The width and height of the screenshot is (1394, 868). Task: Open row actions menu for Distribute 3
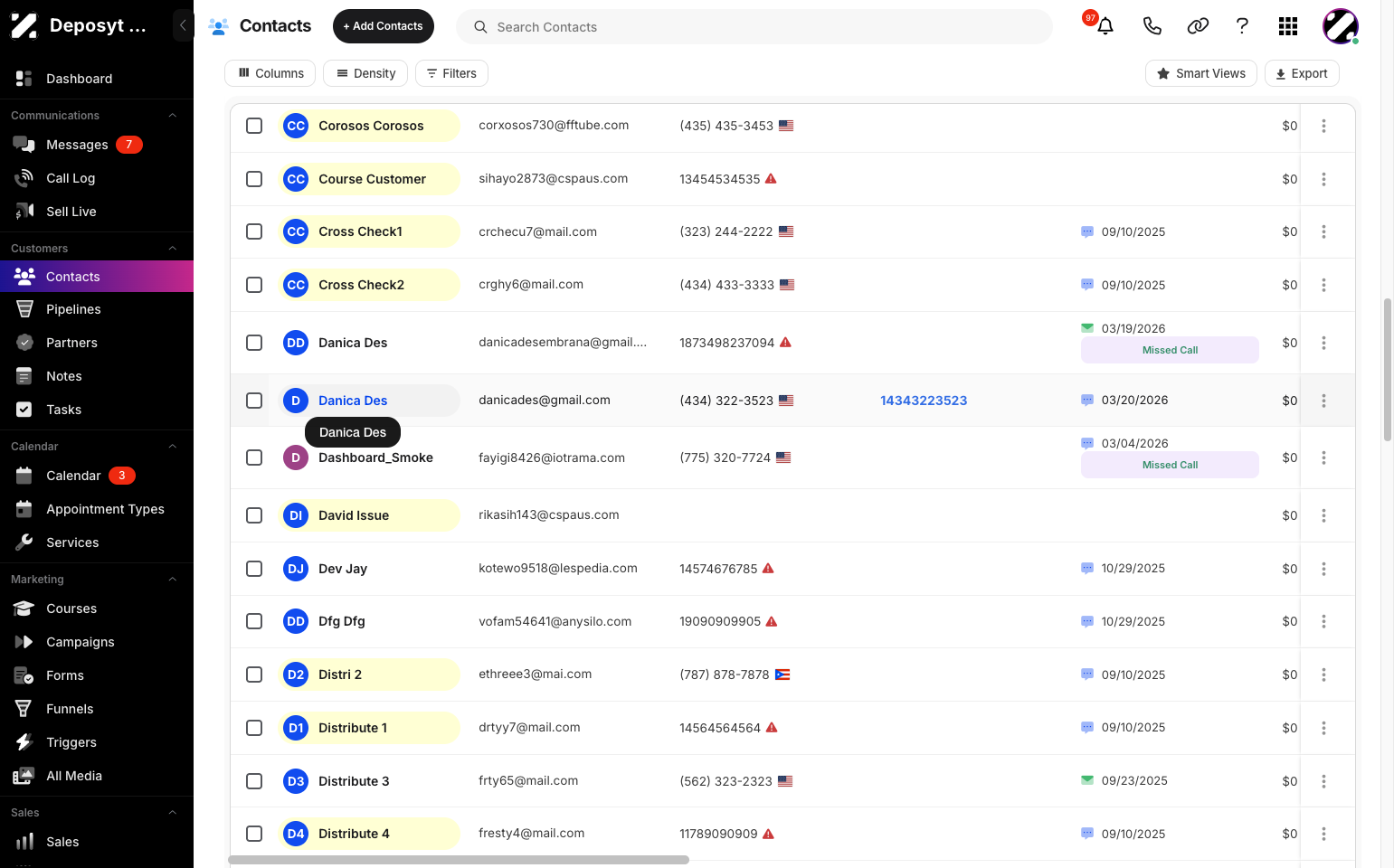pyautogui.click(x=1323, y=781)
